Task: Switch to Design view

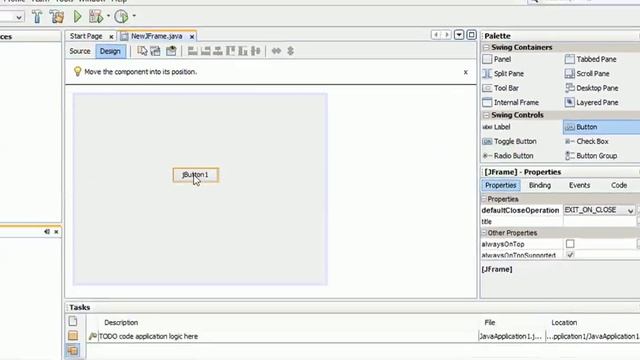Action: pyautogui.click(x=110, y=51)
